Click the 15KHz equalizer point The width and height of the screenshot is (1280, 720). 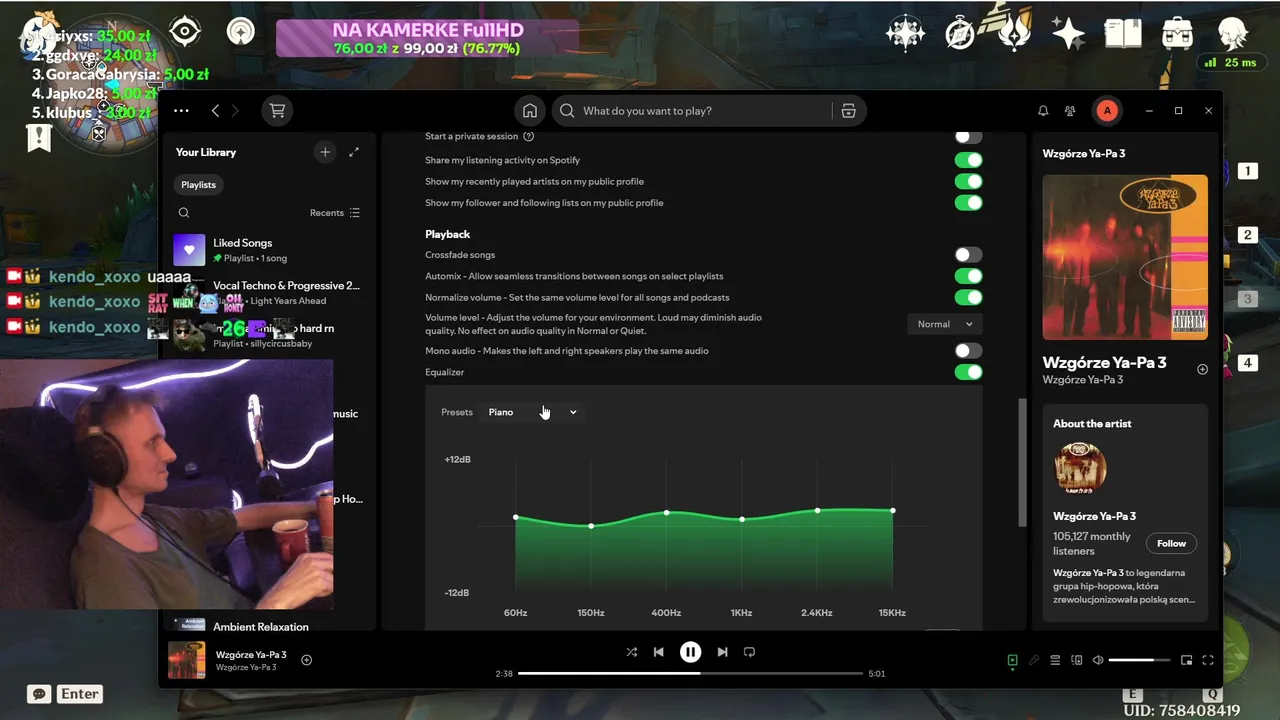pyautogui.click(x=892, y=510)
